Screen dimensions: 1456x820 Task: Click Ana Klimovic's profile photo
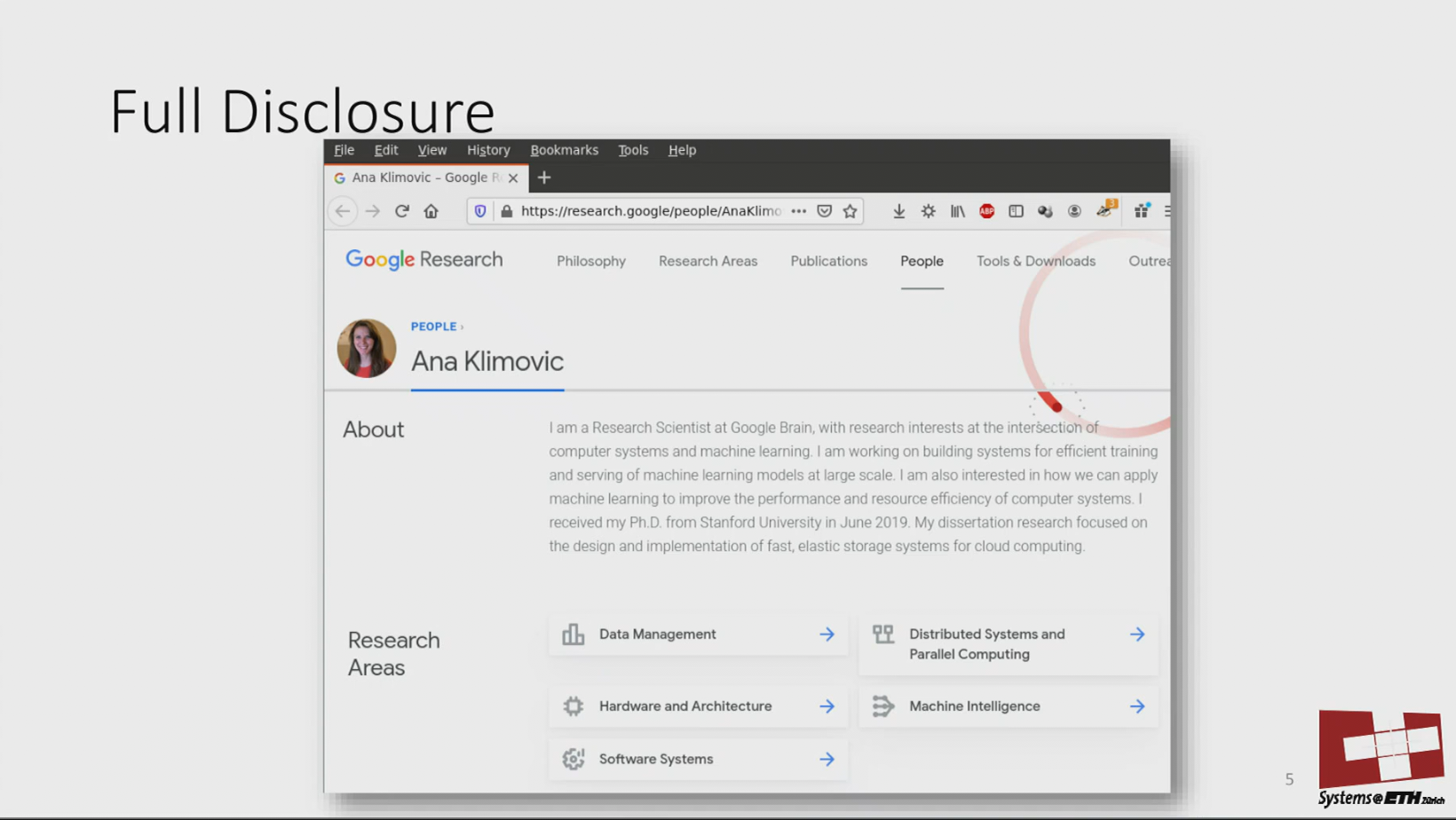coord(367,348)
